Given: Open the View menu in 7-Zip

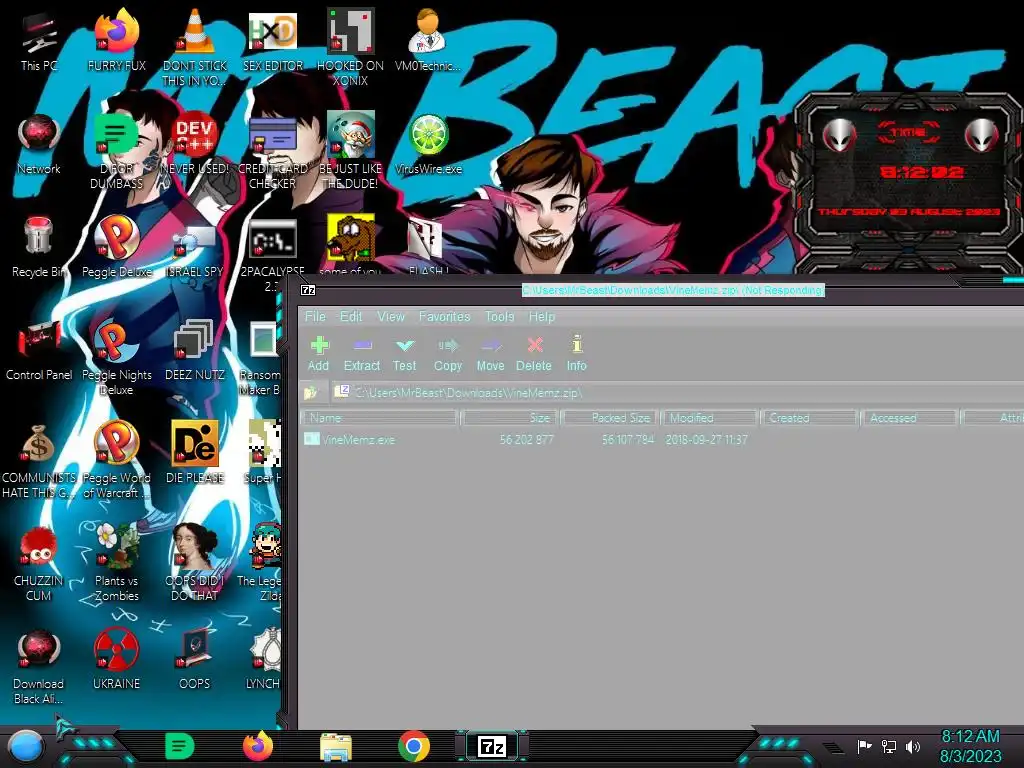Looking at the screenshot, I should click(x=391, y=317).
